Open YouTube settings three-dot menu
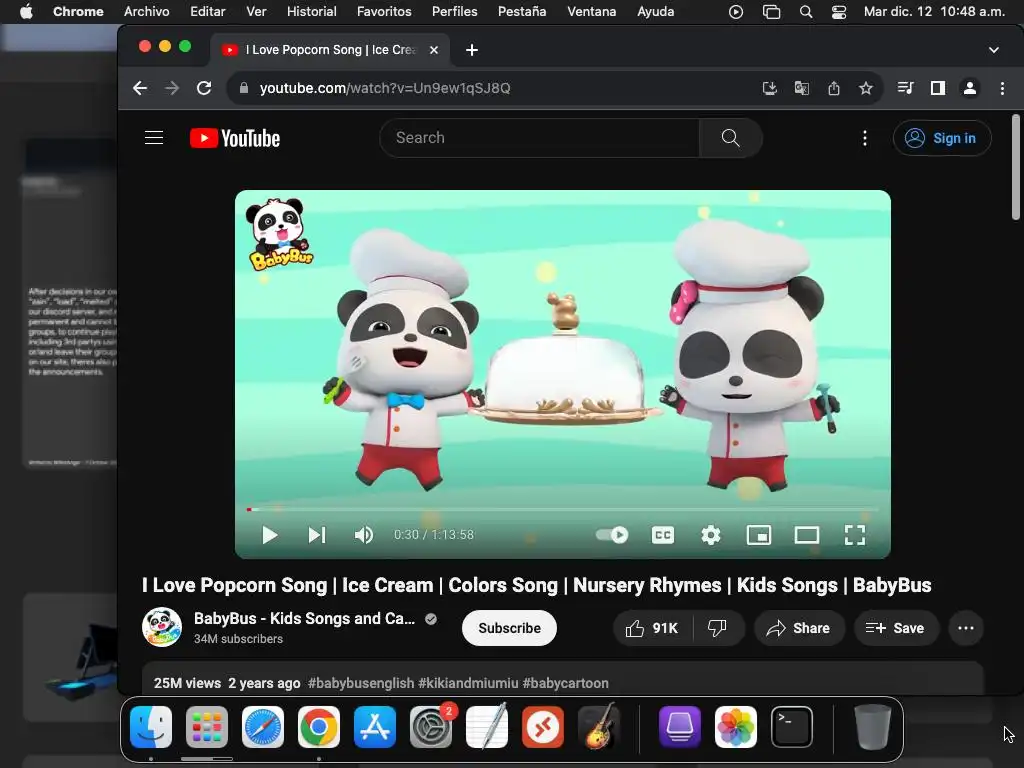The height and width of the screenshot is (768, 1024). [x=865, y=138]
